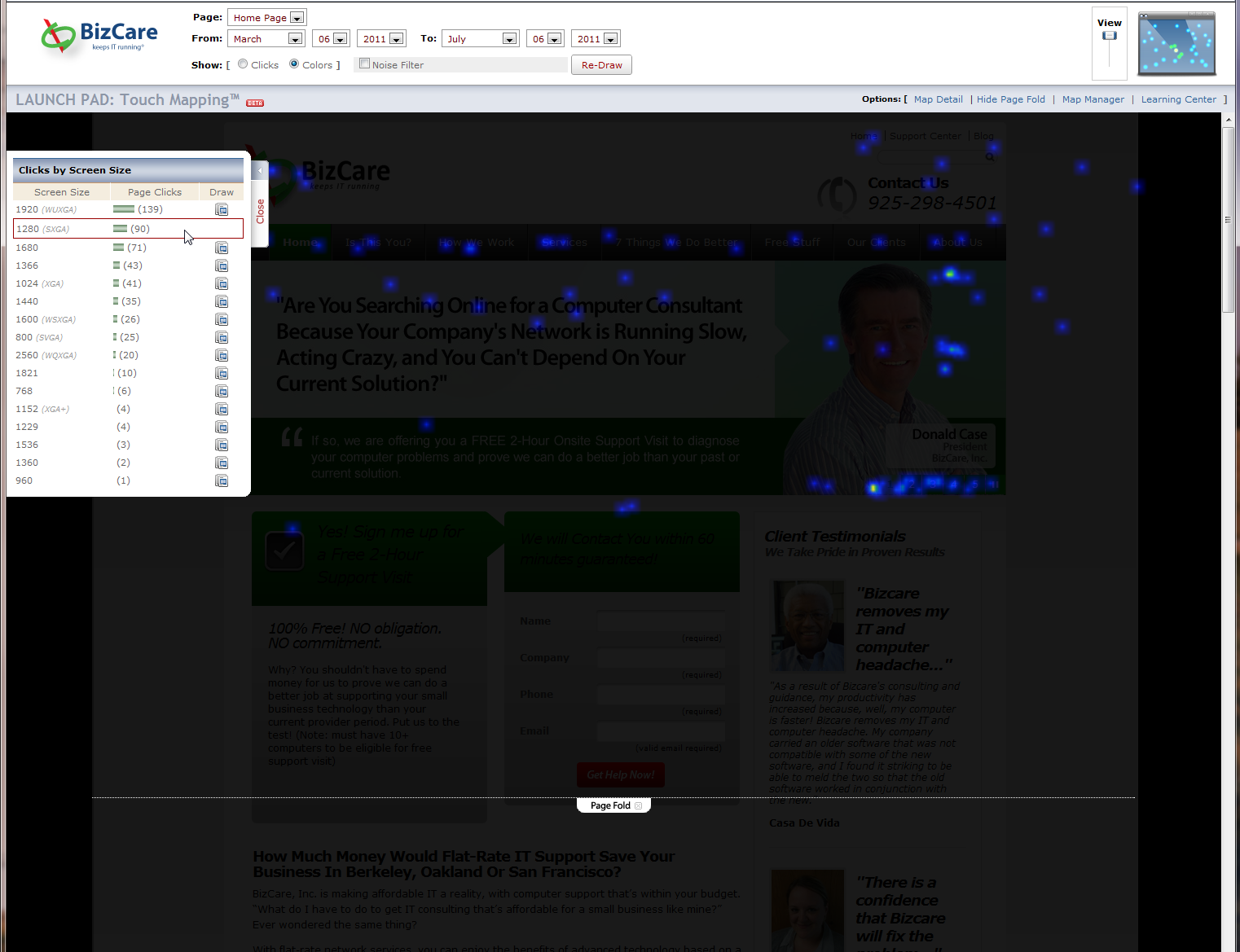Click How We Work in mapped page menu

pyautogui.click(x=477, y=243)
